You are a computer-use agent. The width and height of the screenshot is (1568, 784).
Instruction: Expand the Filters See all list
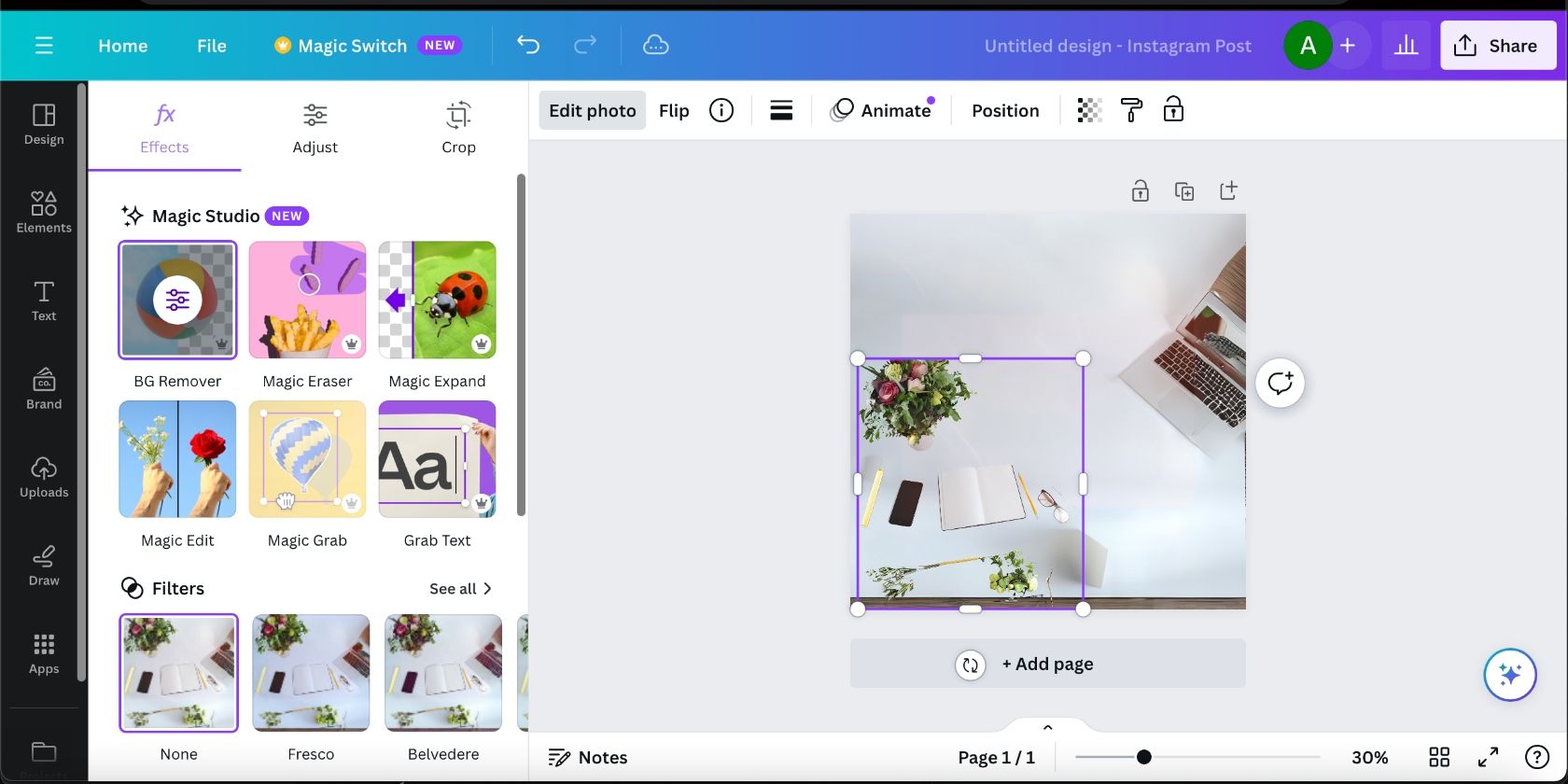(460, 589)
